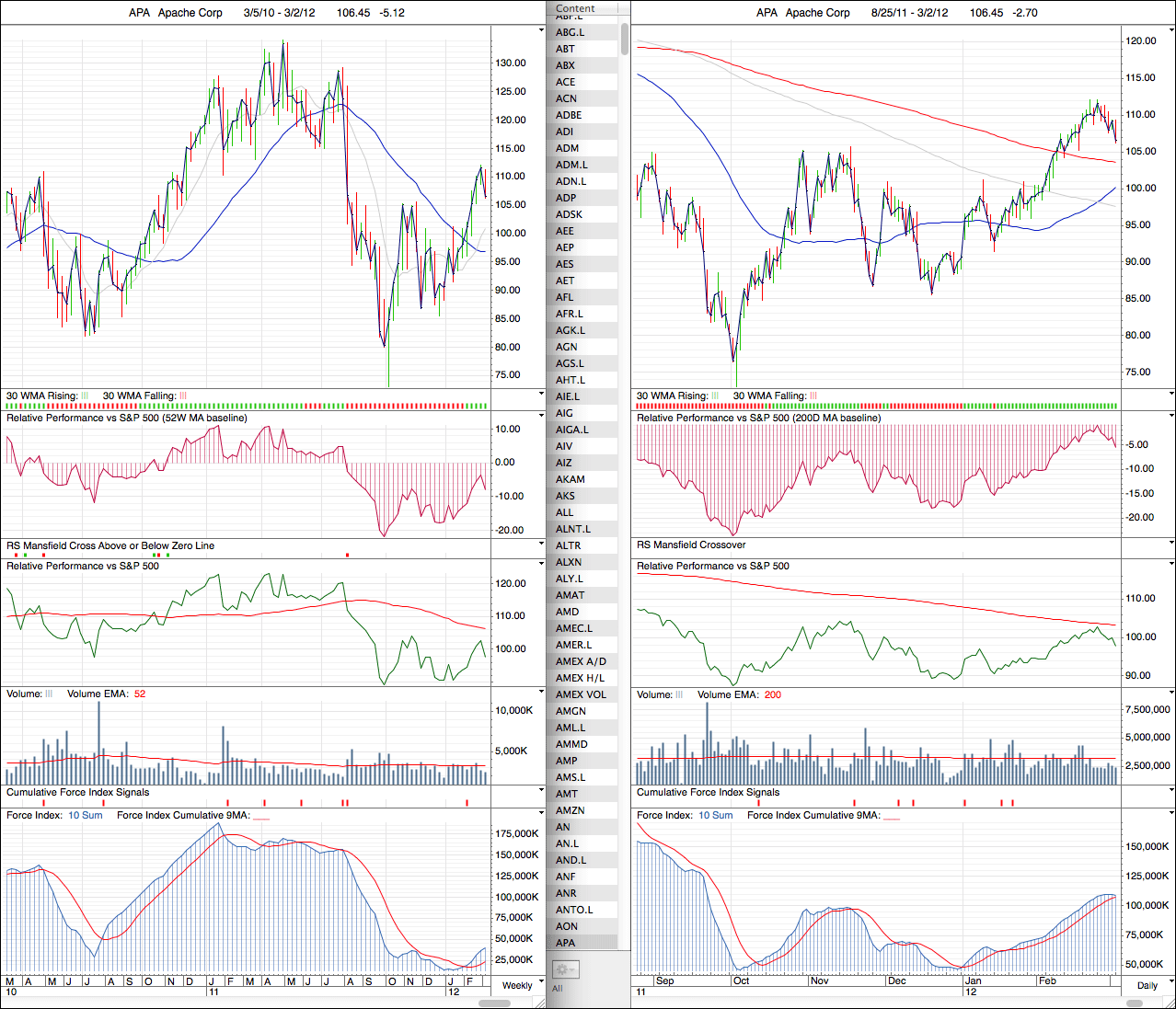Select AEP in the symbol list
1176x1009 pixels.
point(582,247)
